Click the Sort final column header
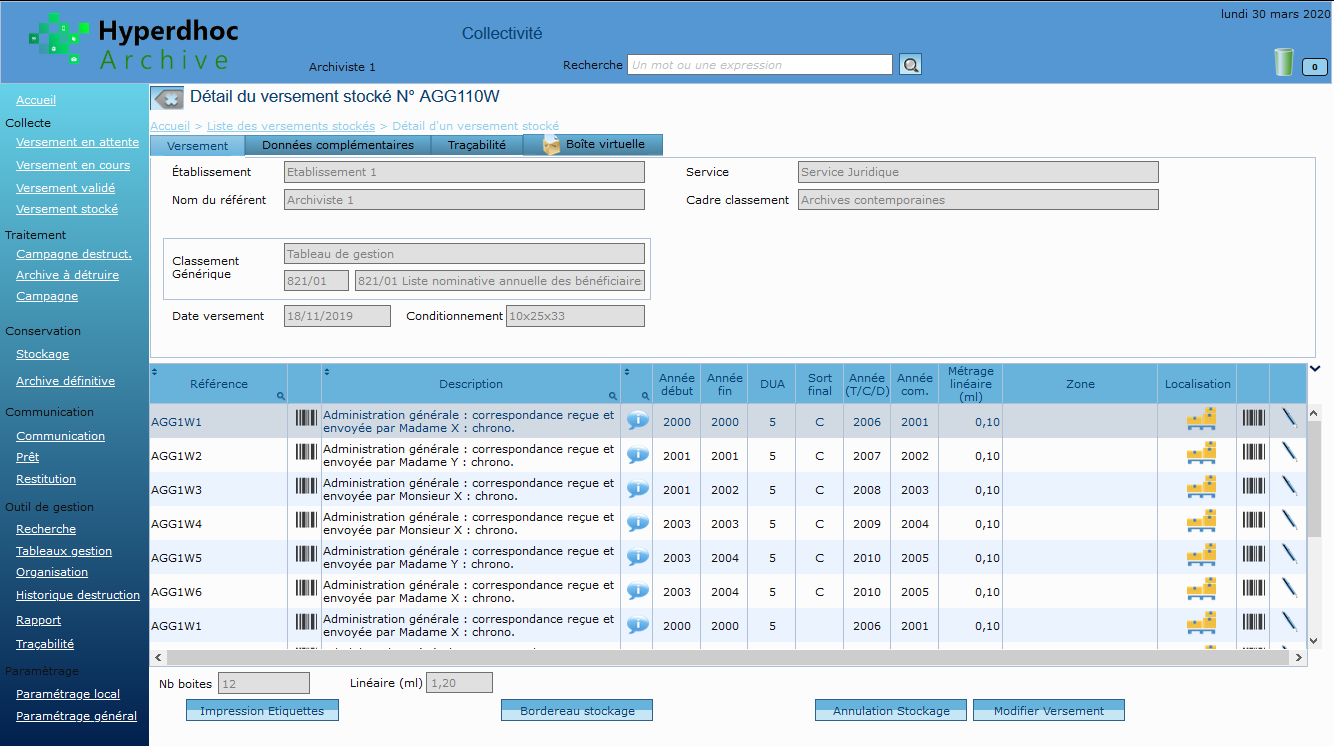Viewport: 1334px width, 746px height. click(x=820, y=384)
